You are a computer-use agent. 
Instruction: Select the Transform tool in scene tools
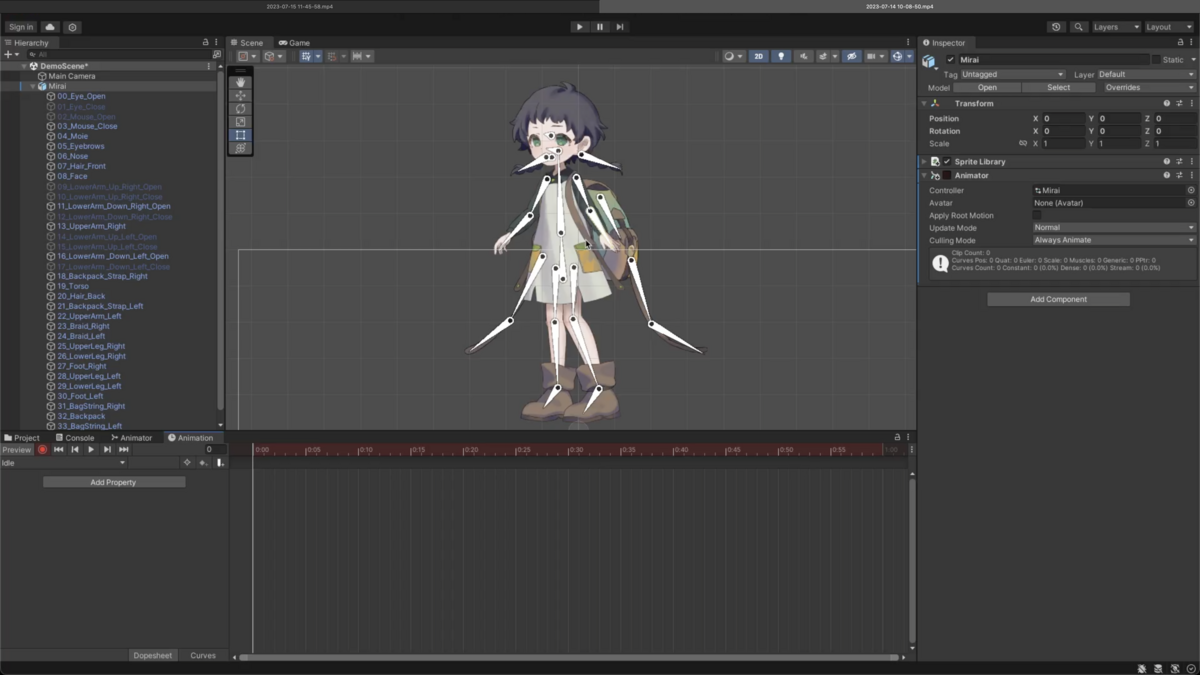(x=240, y=148)
